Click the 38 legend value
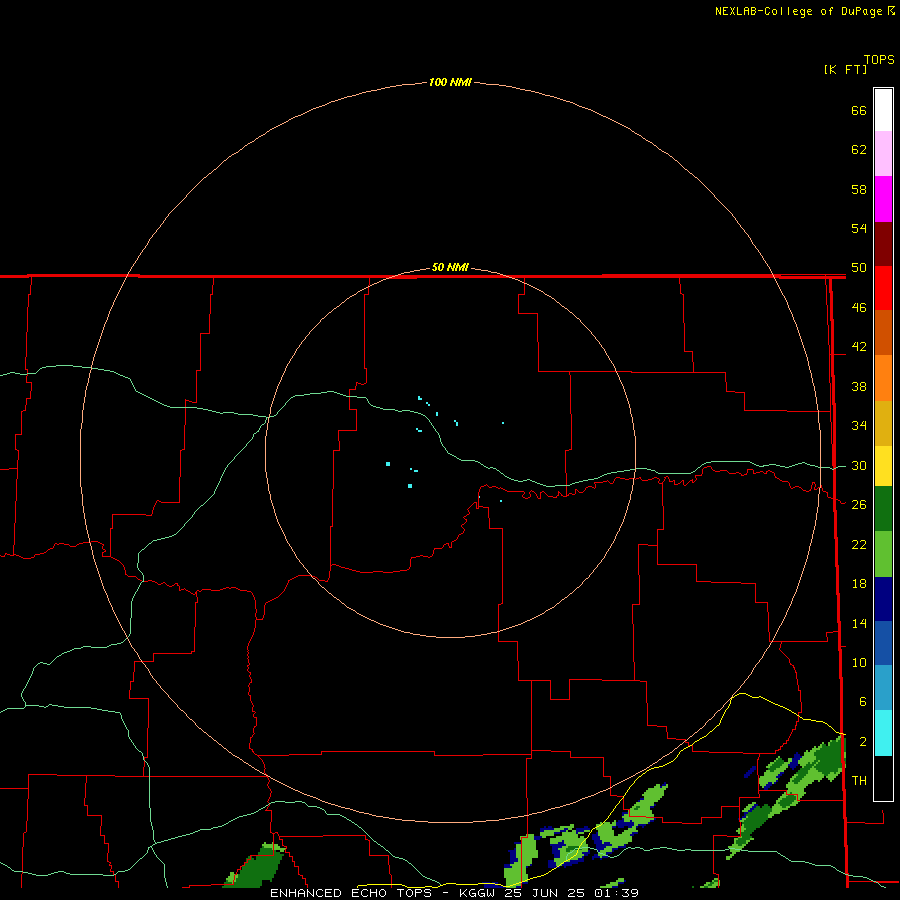 tap(859, 387)
